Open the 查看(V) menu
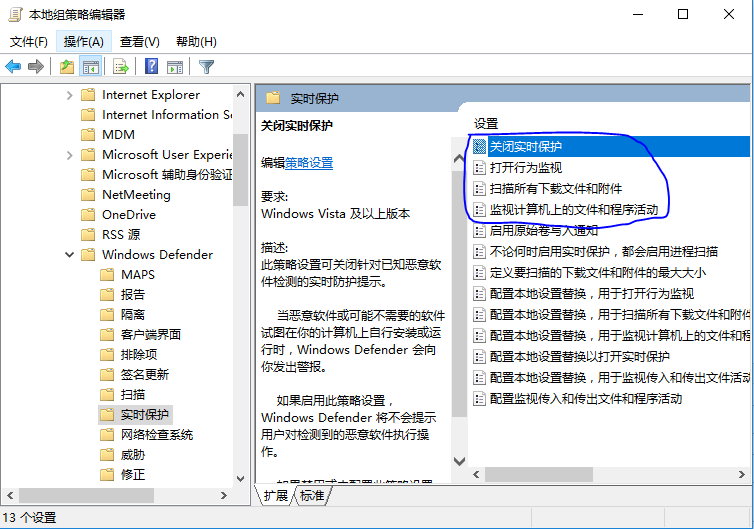754x529 pixels. click(x=139, y=42)
